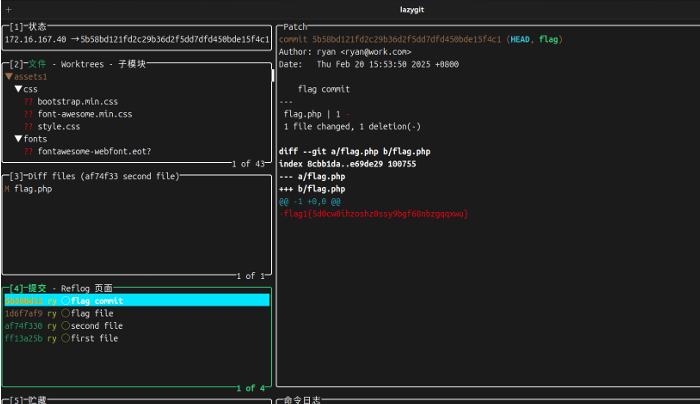Select the 'flag commit' commit row
The width and height of the screenshot is (700, 404).
137,300
